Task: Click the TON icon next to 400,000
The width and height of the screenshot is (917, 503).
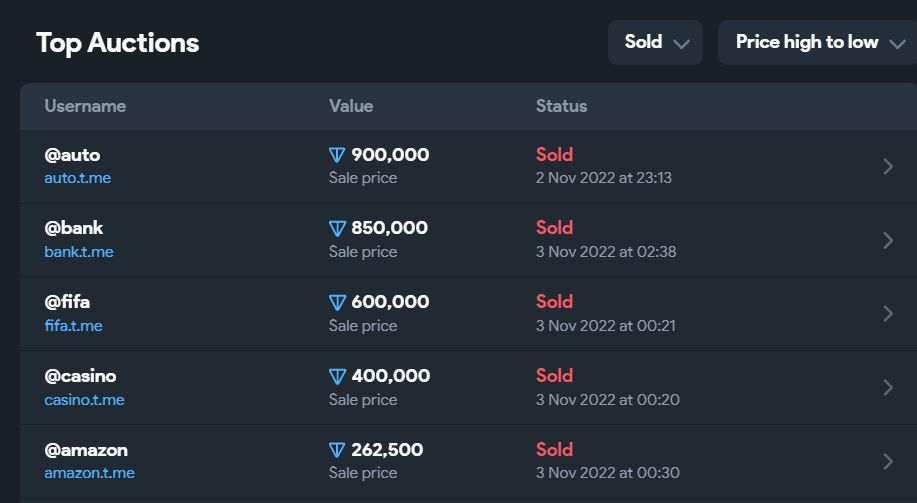Action: (x=337, y=377)
